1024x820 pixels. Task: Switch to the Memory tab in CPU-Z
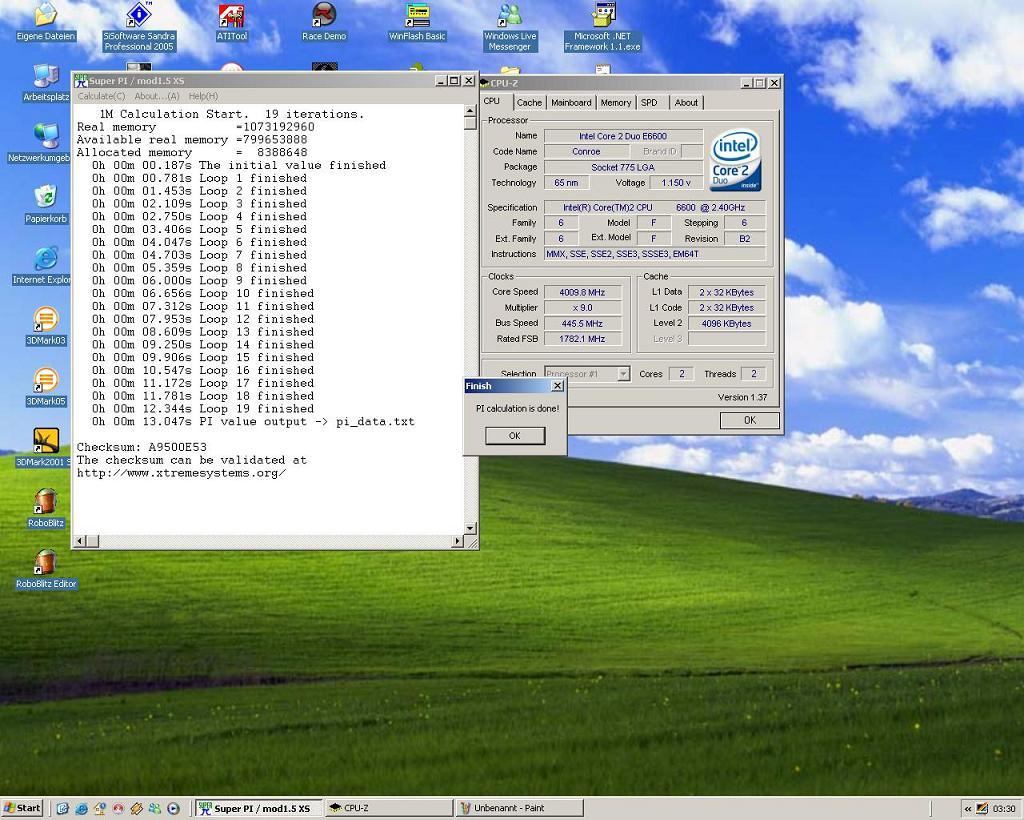coord(616,102)
